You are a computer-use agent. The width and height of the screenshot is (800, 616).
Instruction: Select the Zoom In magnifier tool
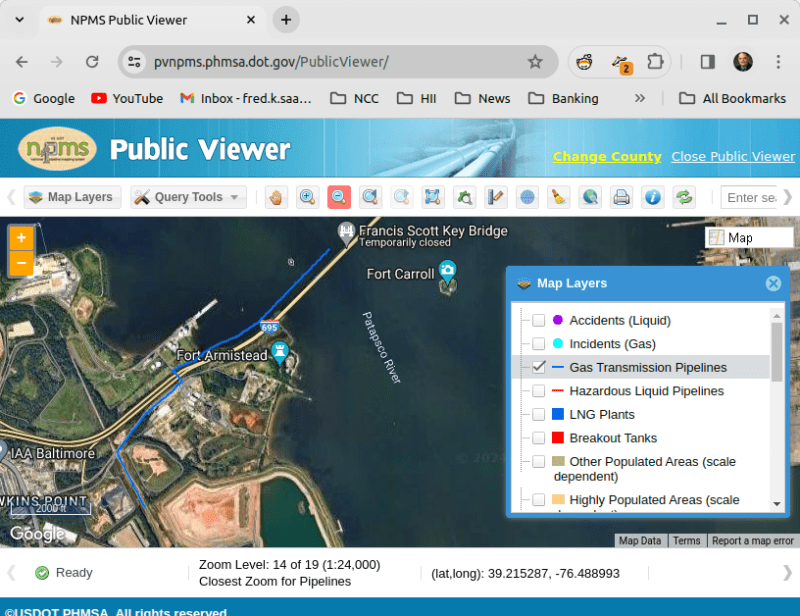pos(308,197)
